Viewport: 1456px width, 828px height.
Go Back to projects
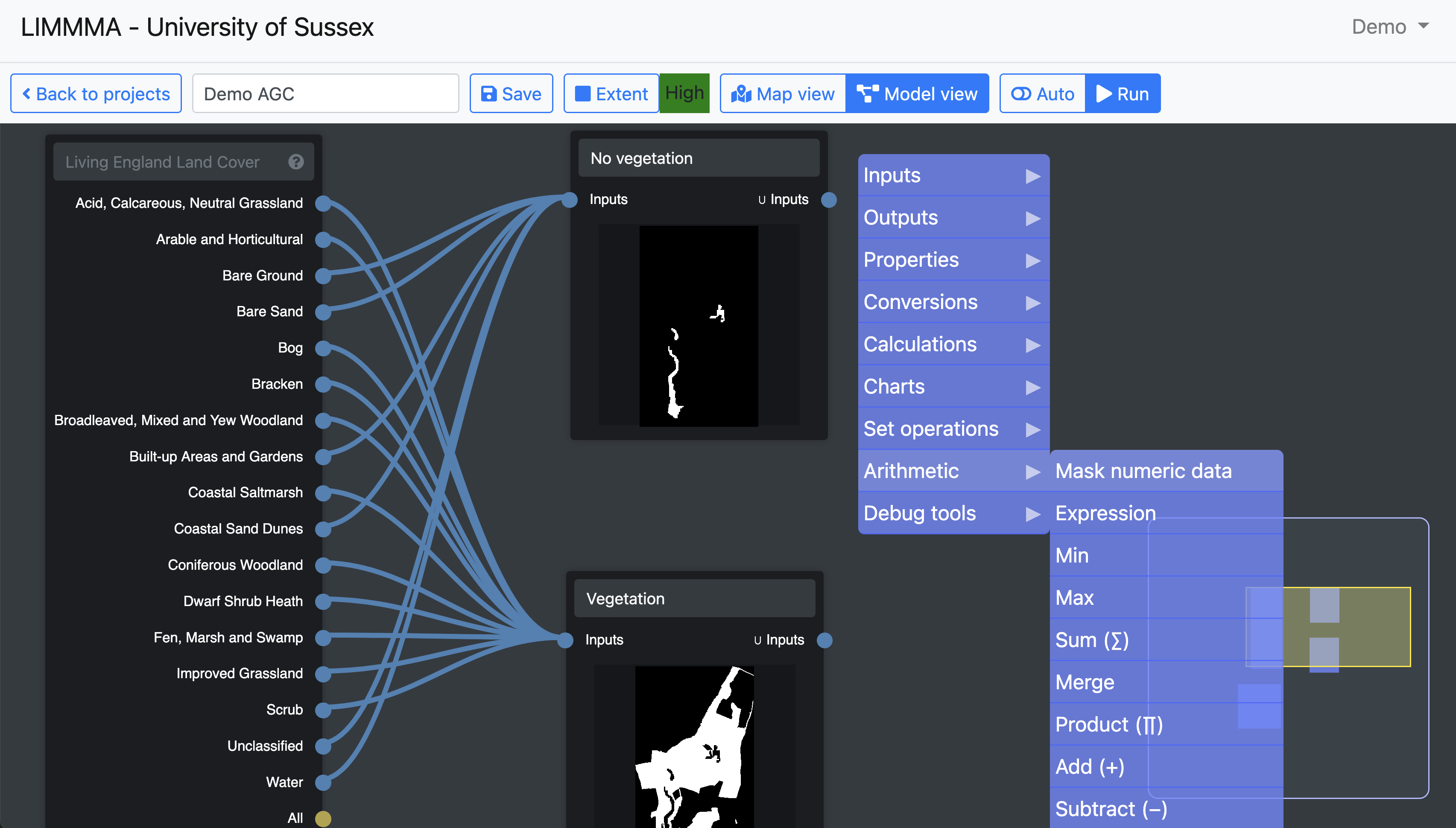[96, 94]
